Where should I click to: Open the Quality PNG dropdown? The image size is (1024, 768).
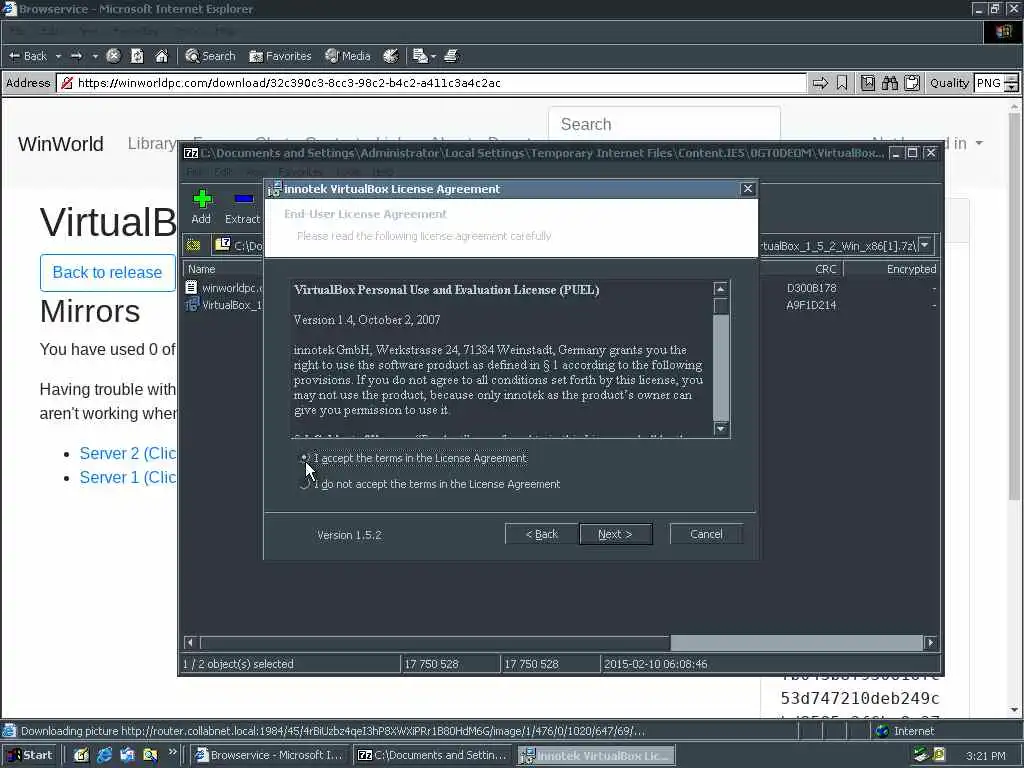point(1010,83)
